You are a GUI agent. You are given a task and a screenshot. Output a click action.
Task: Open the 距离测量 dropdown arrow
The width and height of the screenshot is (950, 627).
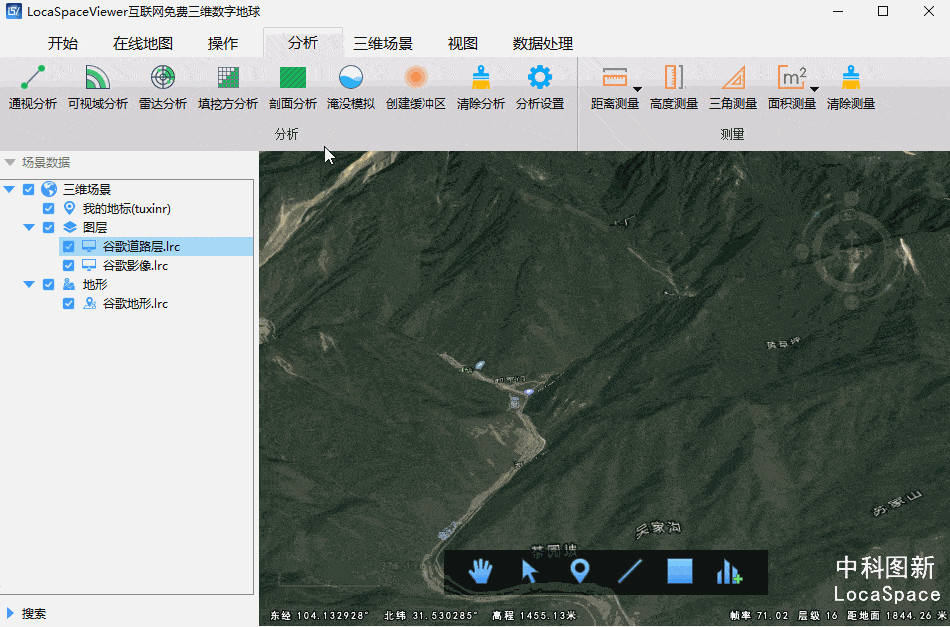(x=636, y=89)
